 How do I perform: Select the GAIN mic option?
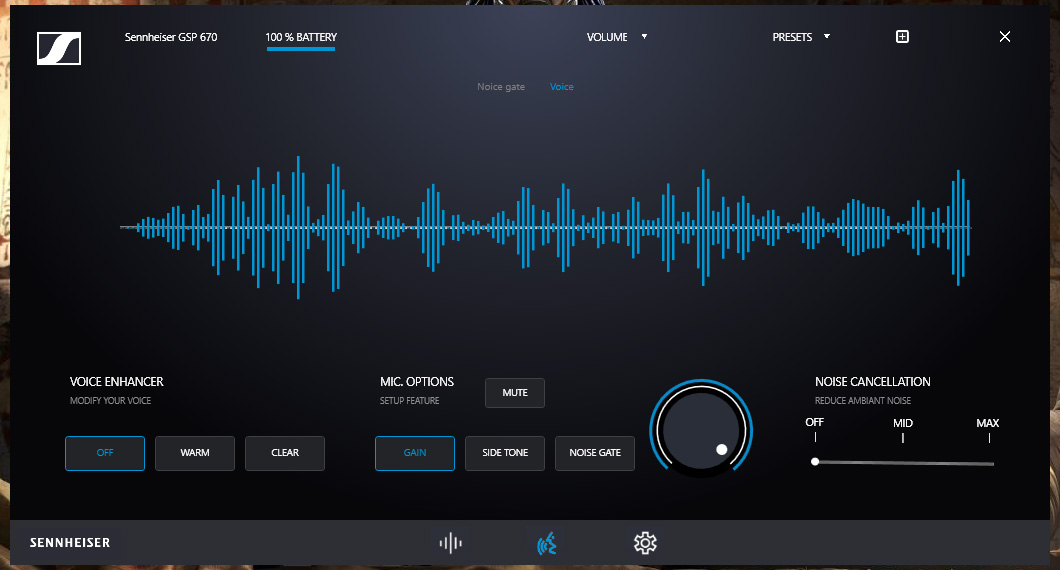tap(415, 453)
